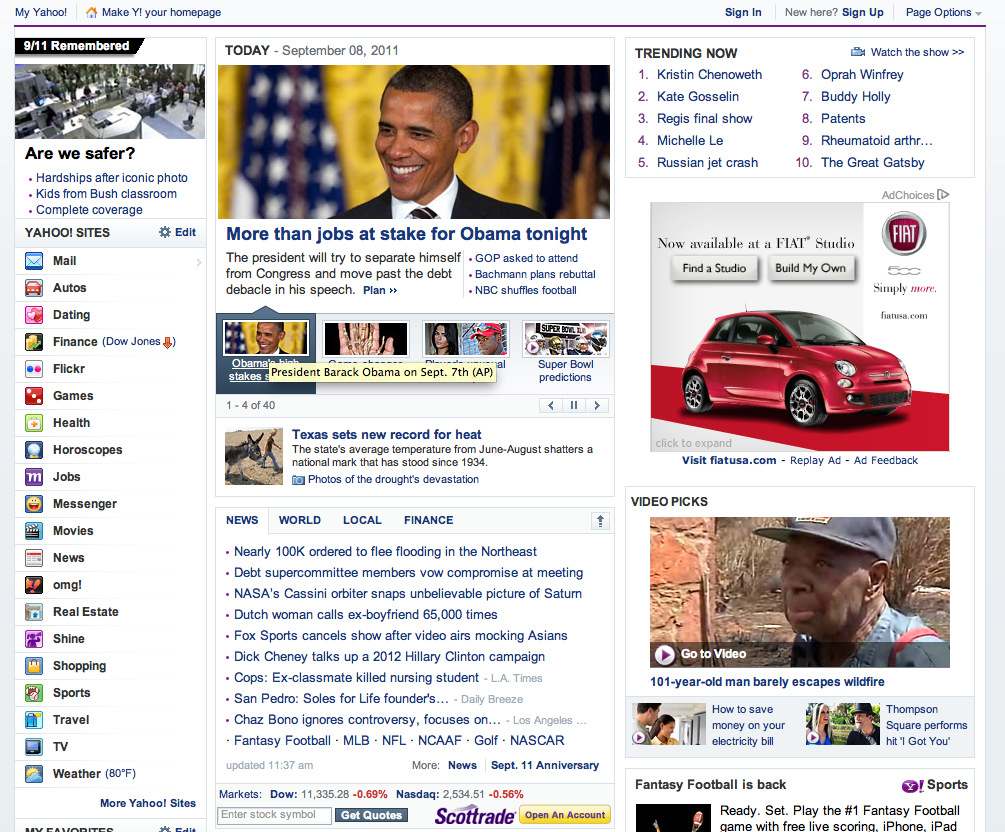Click the Shine icon

(34, 638)
